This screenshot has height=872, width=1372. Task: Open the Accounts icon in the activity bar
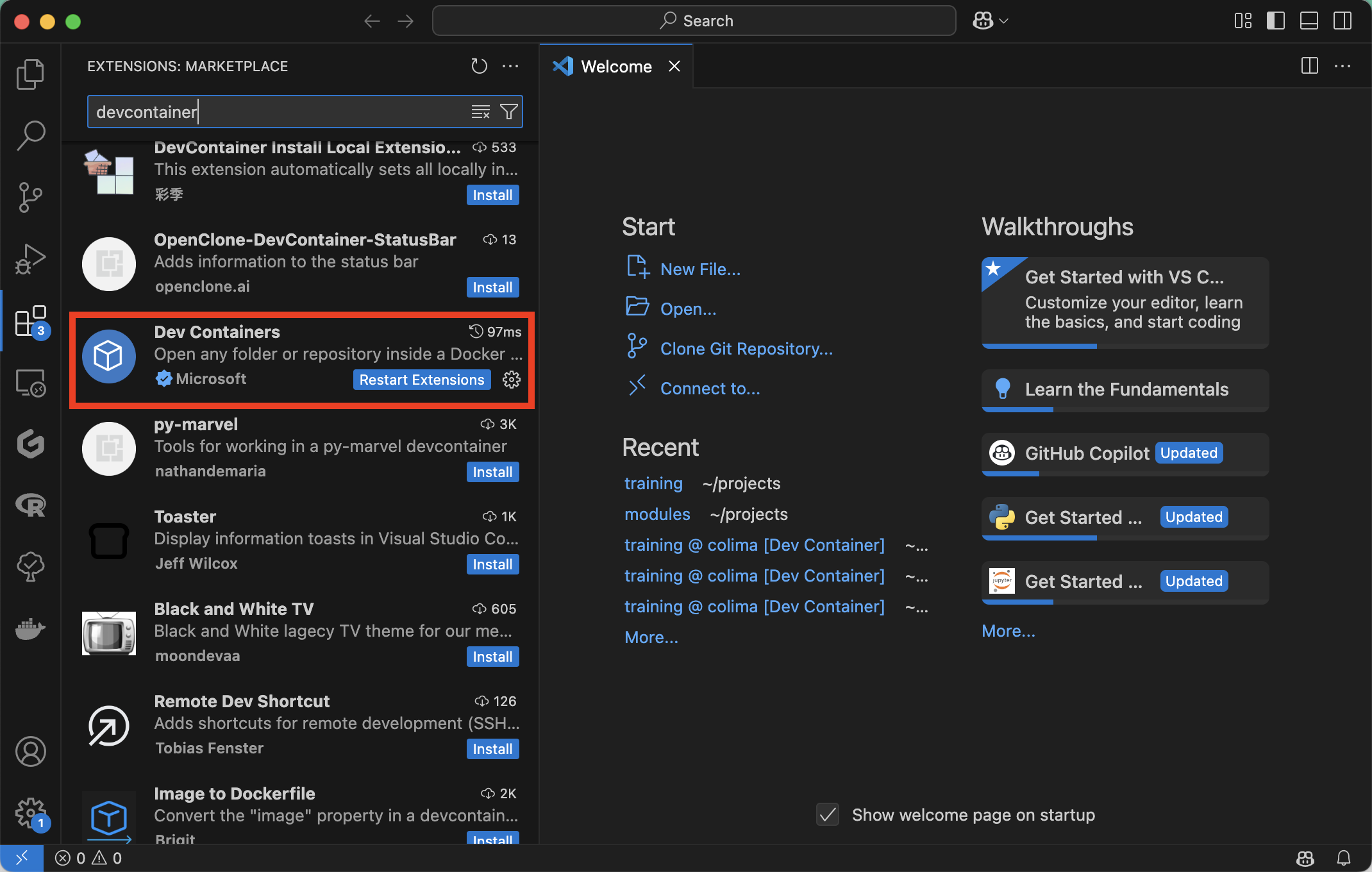pos(30,751)
